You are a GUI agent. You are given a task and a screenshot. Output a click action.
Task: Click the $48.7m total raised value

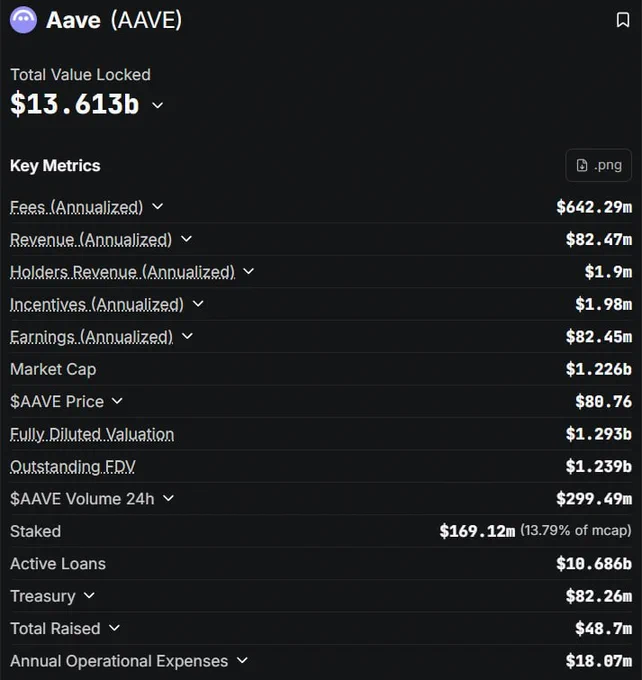tap(603, 628)
